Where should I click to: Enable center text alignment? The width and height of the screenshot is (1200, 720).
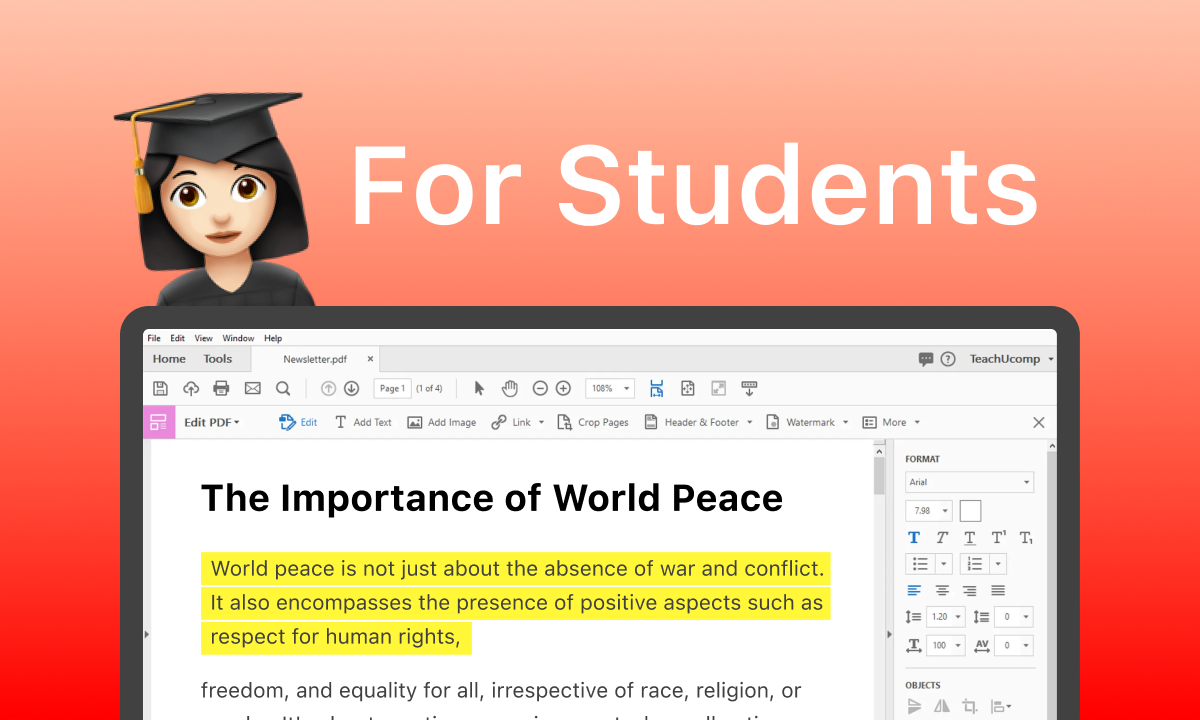click(x=942, y=590)
